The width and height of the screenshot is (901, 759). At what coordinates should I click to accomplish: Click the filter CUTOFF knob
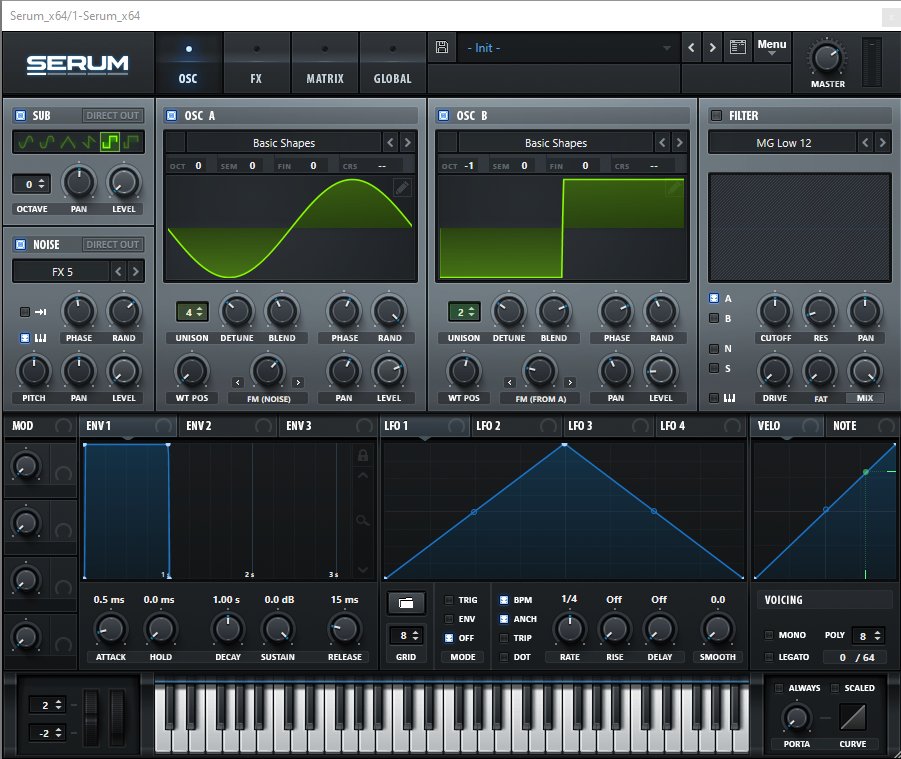(775, 311)
